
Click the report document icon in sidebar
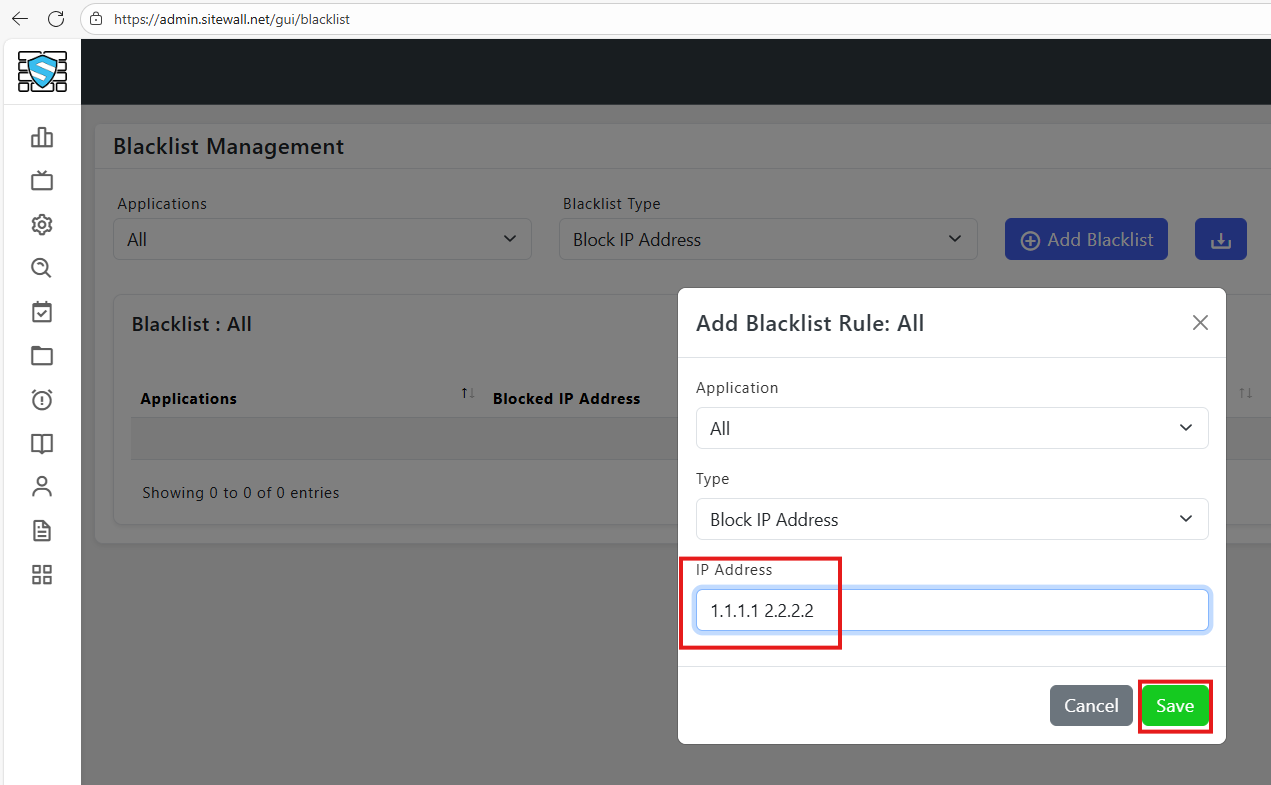(41, 530)
